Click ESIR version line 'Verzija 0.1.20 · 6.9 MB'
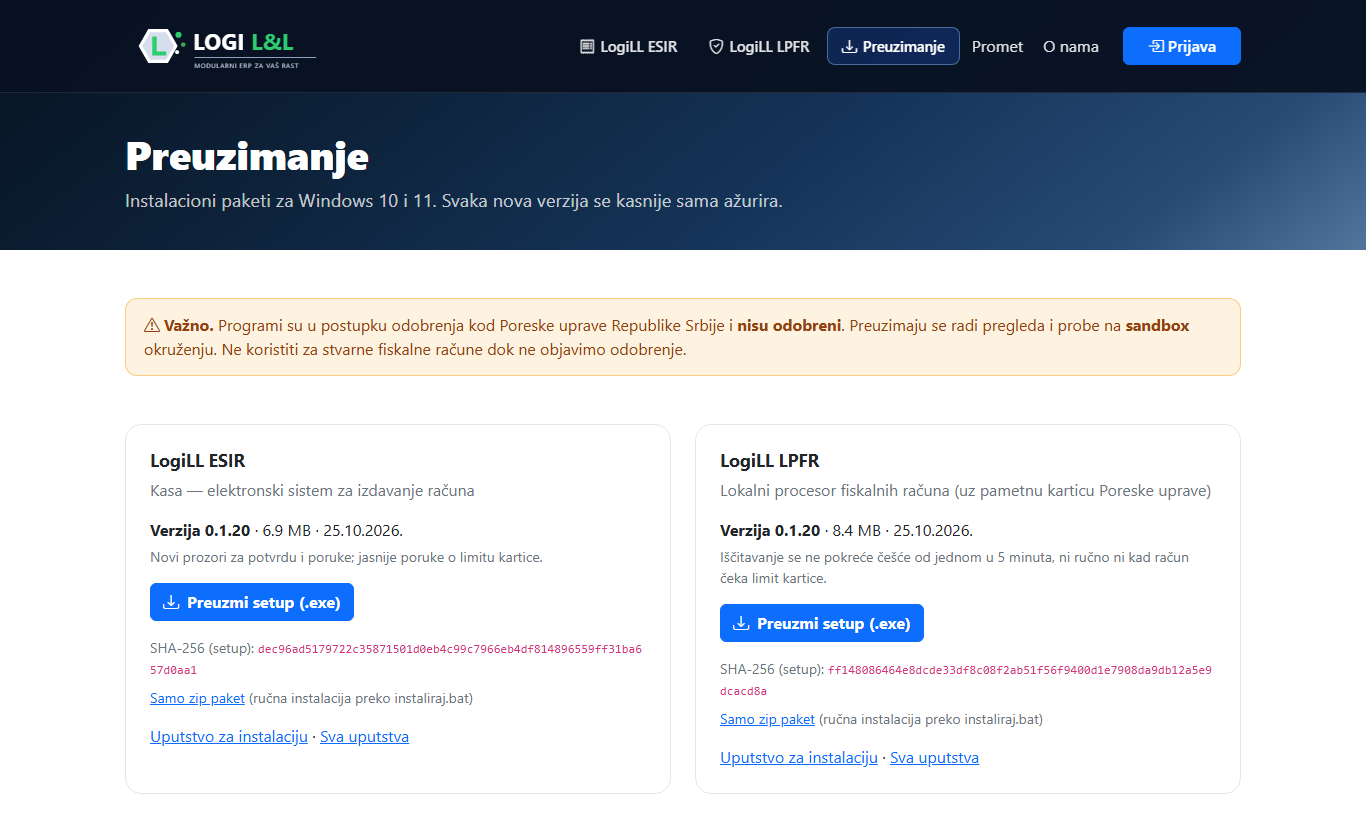The height and width of the screenshot is (820, 1366). tap(276, 530)
